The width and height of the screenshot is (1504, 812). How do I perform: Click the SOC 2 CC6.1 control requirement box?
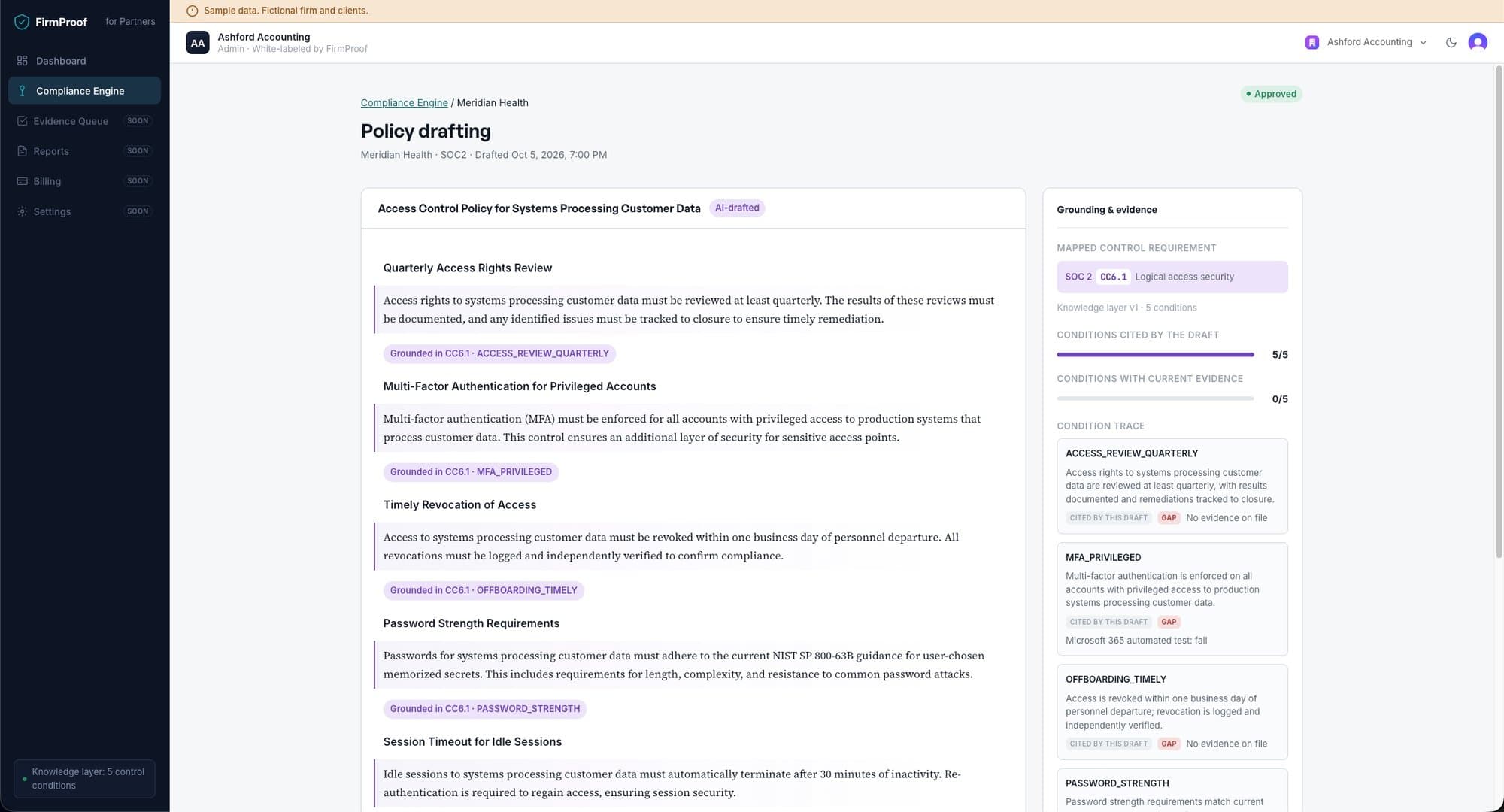(1172, 277)
